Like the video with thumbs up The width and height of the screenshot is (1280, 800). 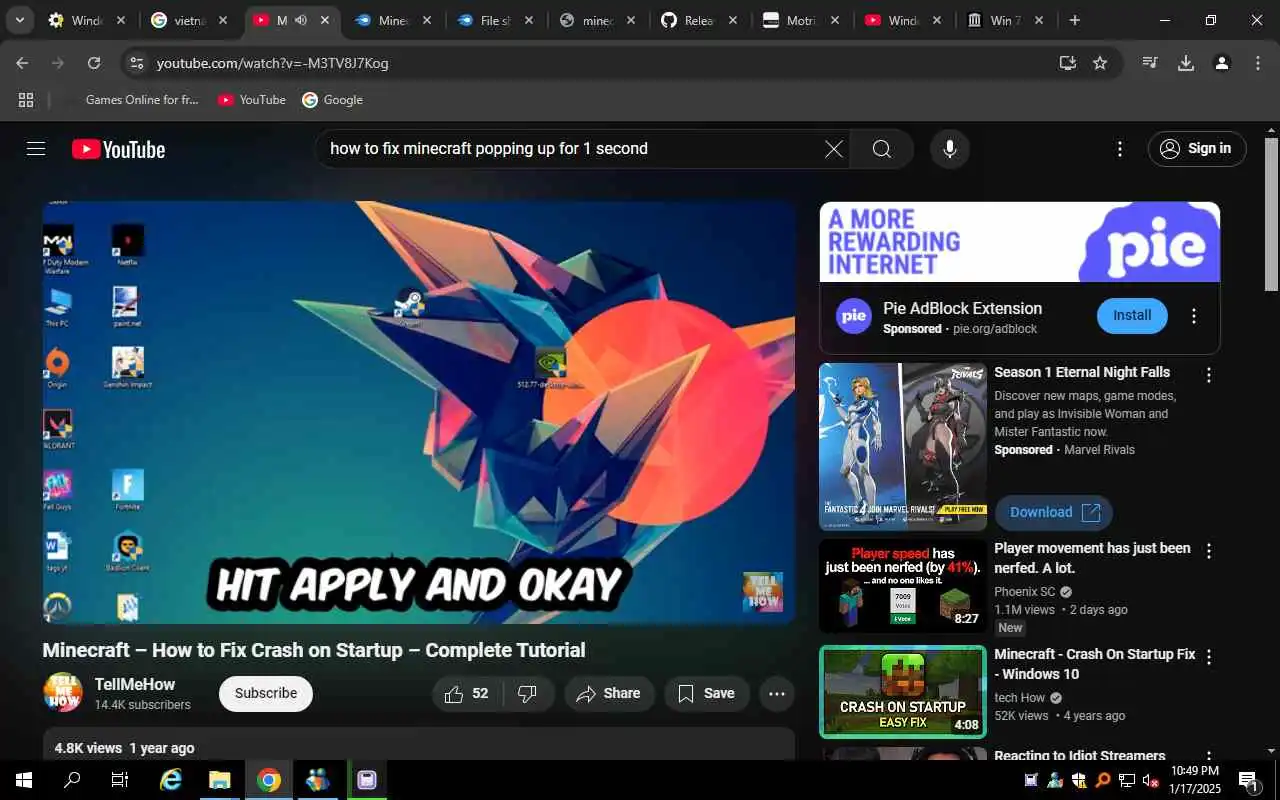click(x=467, y=694)
